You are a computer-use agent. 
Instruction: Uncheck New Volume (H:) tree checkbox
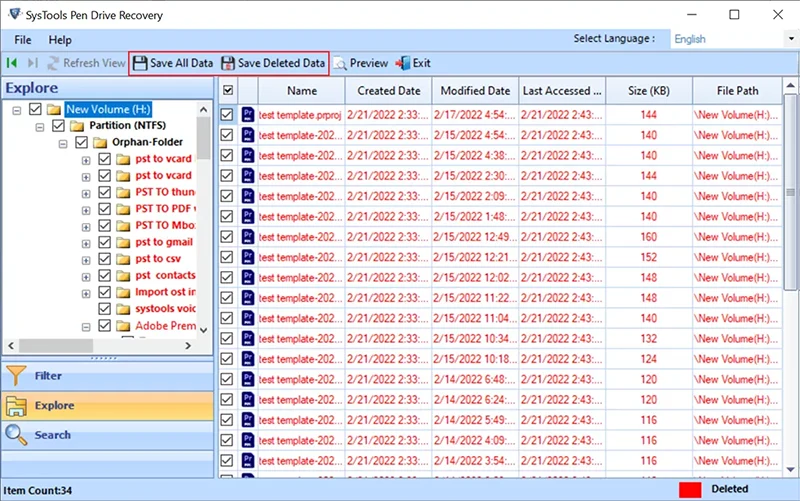(x=35, y=109)
